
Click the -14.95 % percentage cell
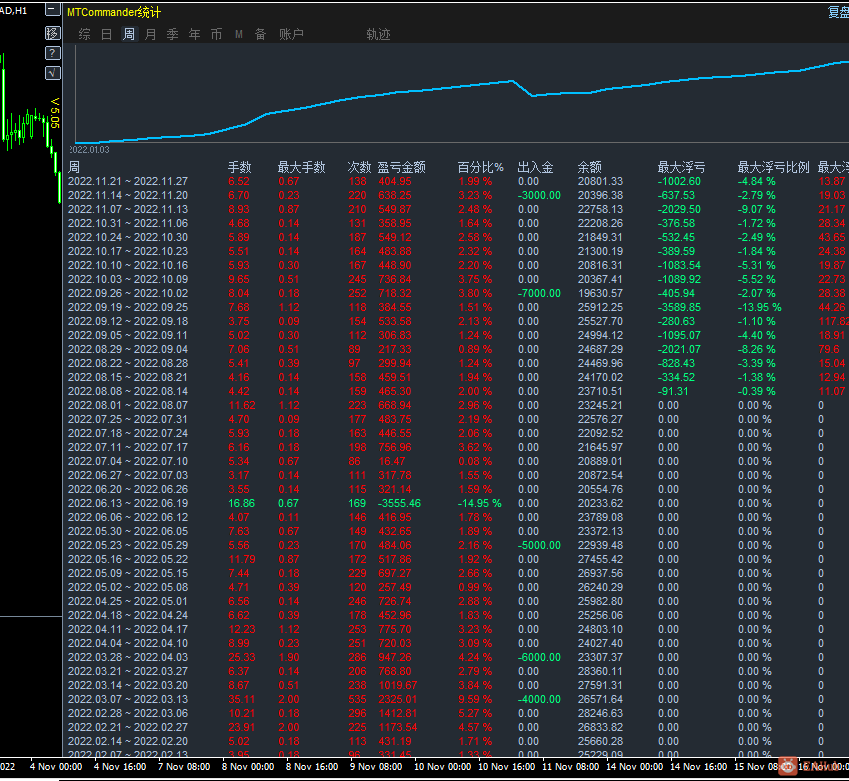480,503
